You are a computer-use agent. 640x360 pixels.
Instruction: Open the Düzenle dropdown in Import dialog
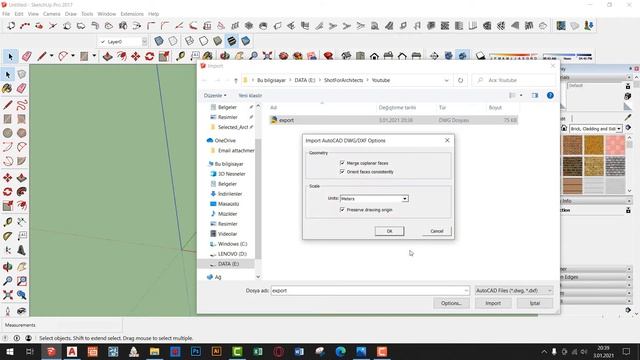215,96
